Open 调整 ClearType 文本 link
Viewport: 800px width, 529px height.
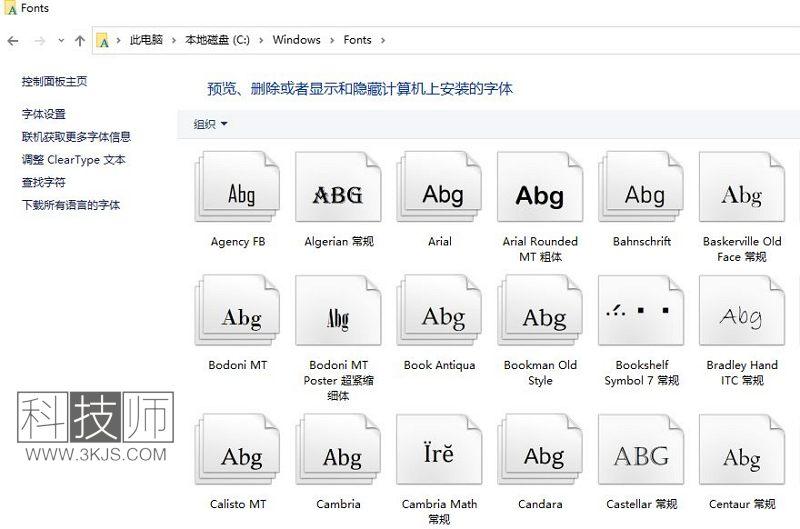[74, 160]
